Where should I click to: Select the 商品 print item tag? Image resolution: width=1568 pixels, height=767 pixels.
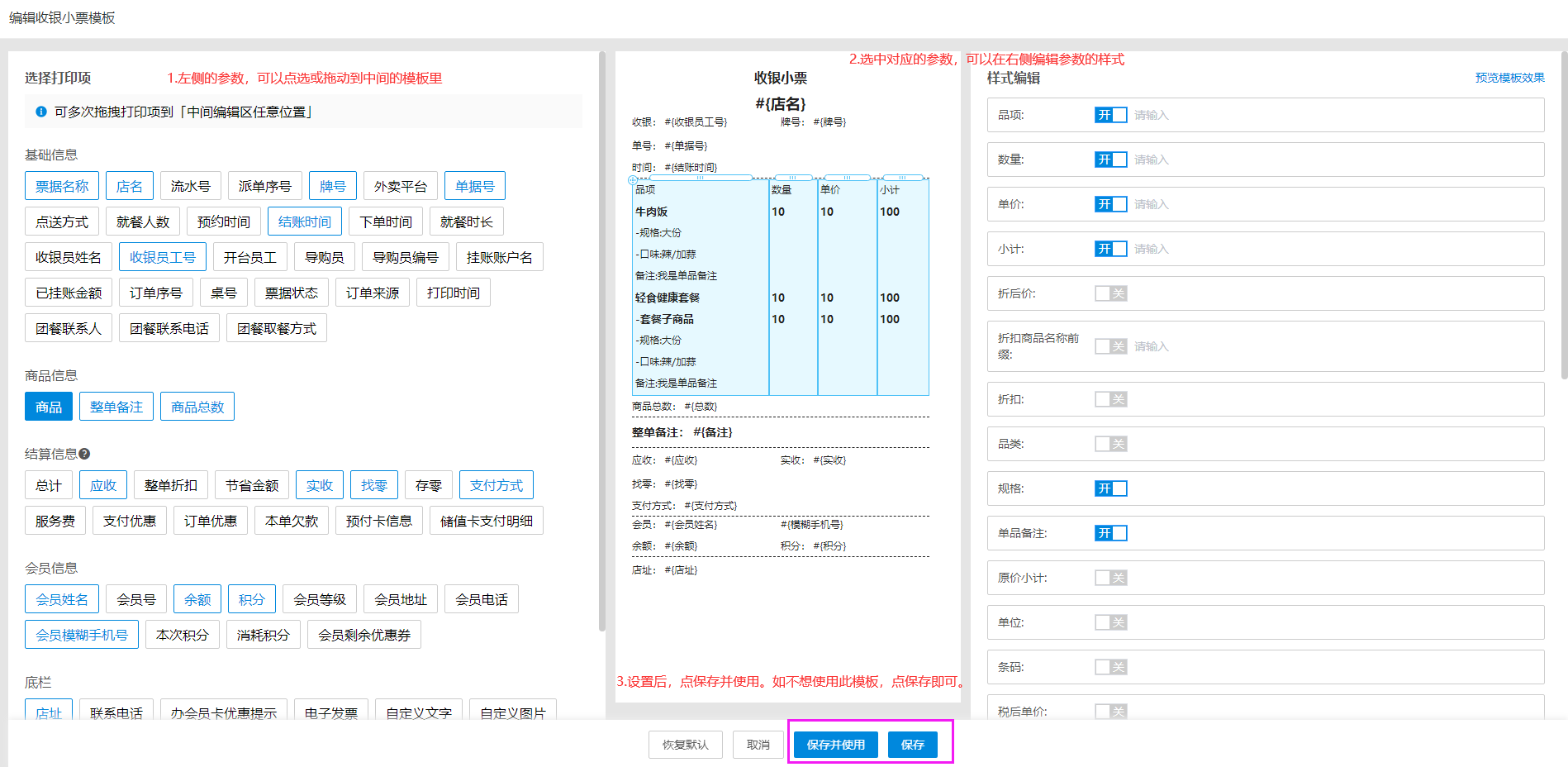tap(49, 407)
